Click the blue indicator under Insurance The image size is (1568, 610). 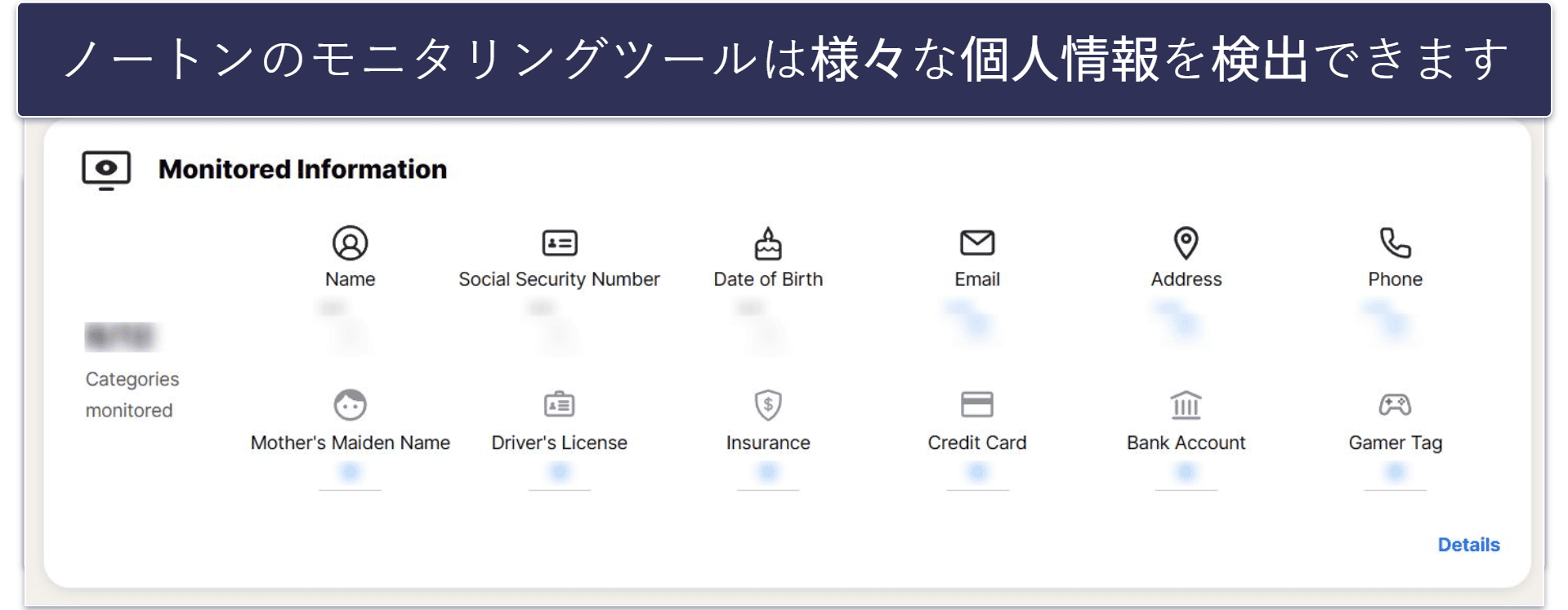(768, 472)
